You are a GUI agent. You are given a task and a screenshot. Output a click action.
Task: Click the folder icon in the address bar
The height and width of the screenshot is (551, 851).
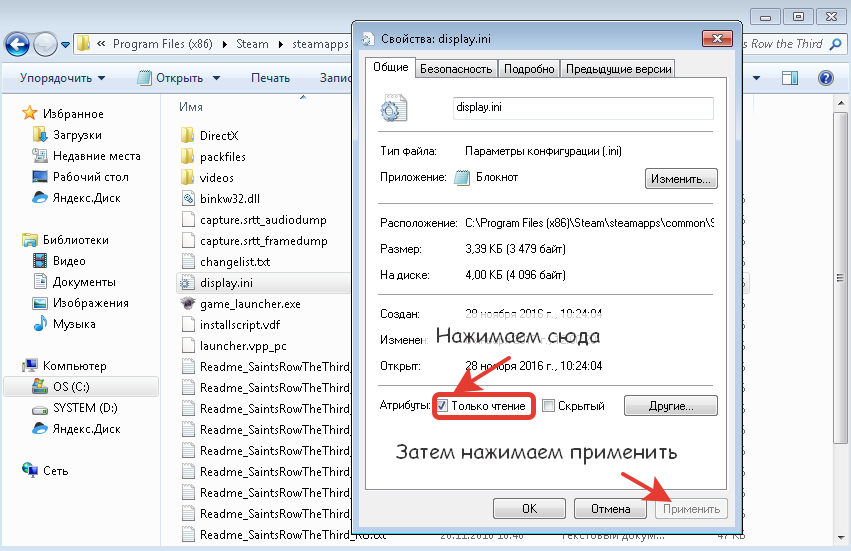83,43
